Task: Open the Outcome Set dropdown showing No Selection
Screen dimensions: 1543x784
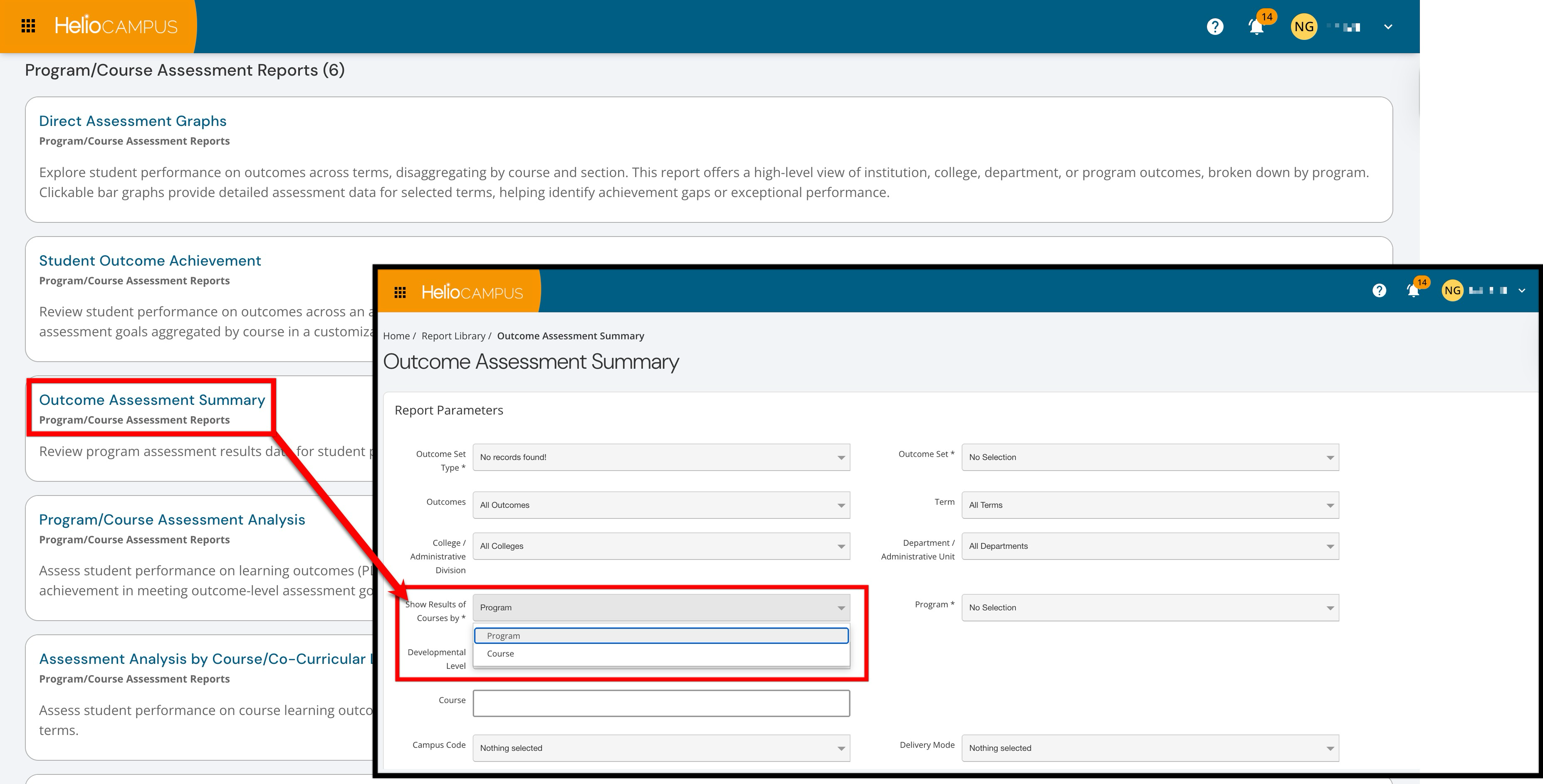Action: point(1150,457)
